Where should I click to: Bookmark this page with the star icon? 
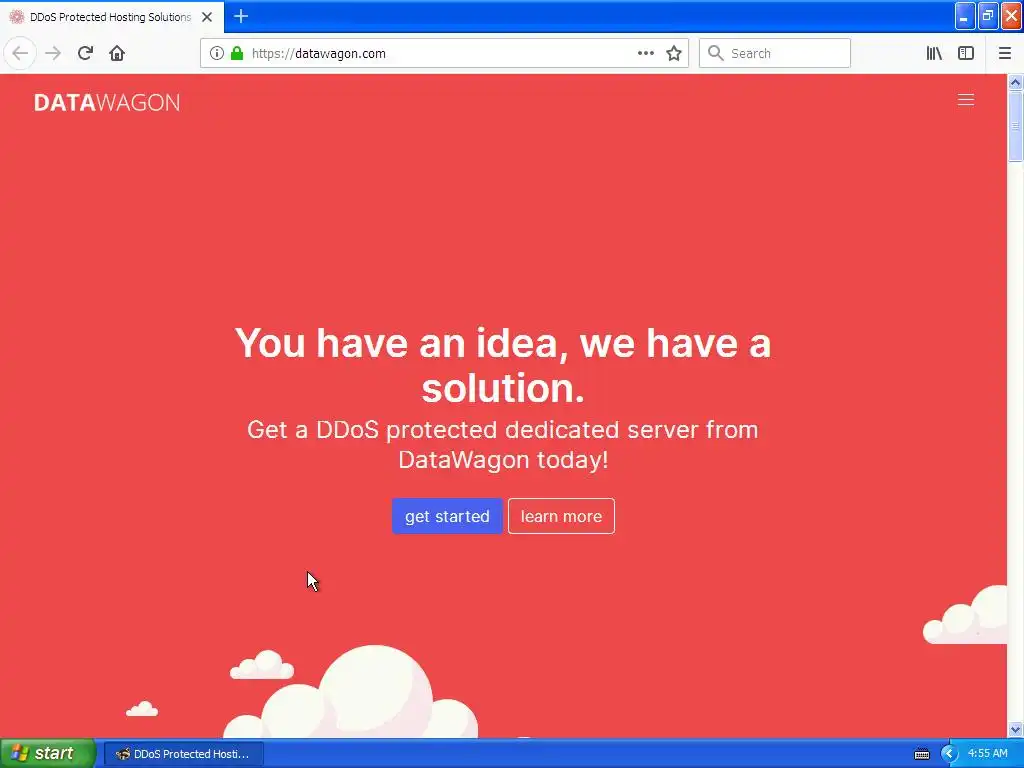click(x=674, y=53)
